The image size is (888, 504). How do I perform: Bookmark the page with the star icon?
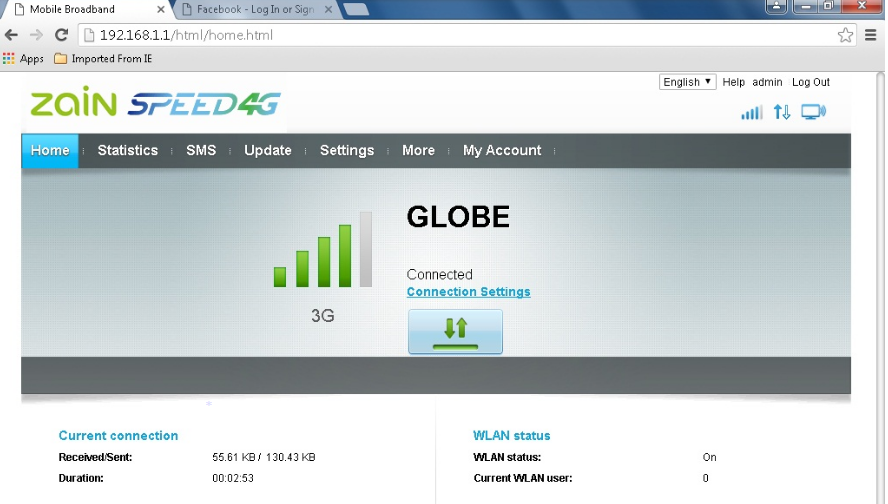(x=845, y=35)
